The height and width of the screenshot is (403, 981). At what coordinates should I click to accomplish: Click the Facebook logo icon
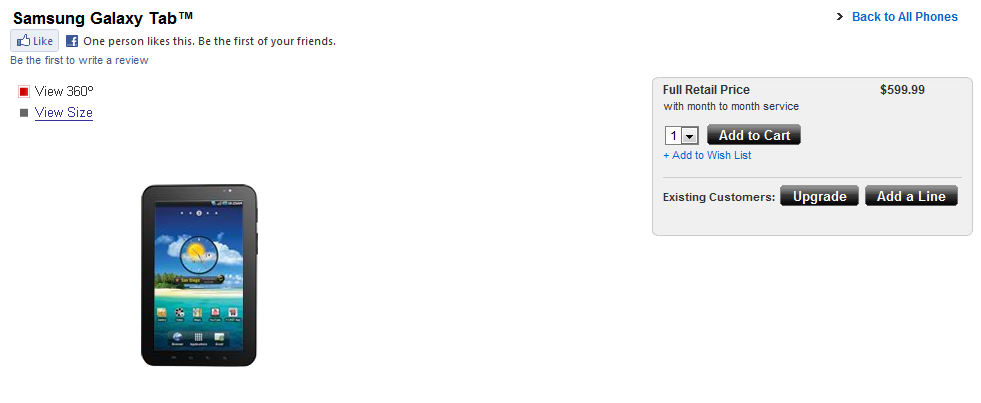coord(72,41)
